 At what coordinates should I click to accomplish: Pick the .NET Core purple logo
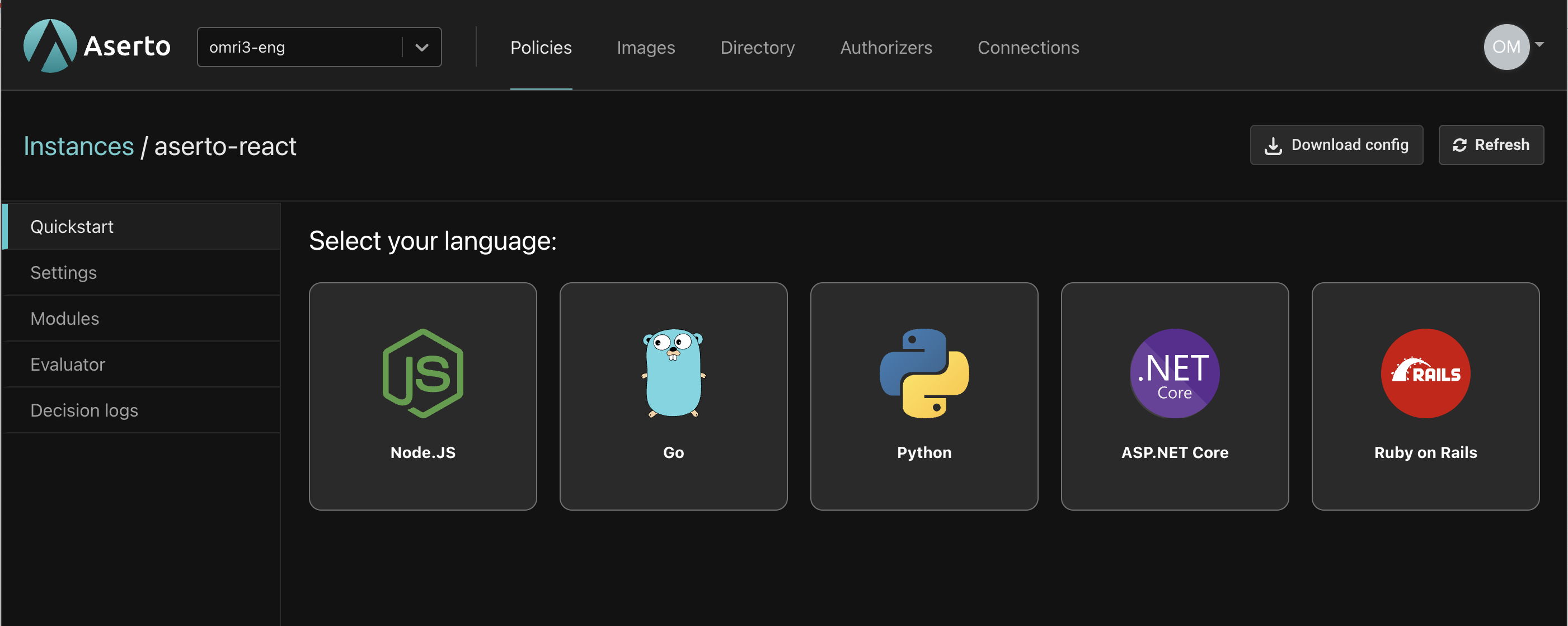point(1175,373)
